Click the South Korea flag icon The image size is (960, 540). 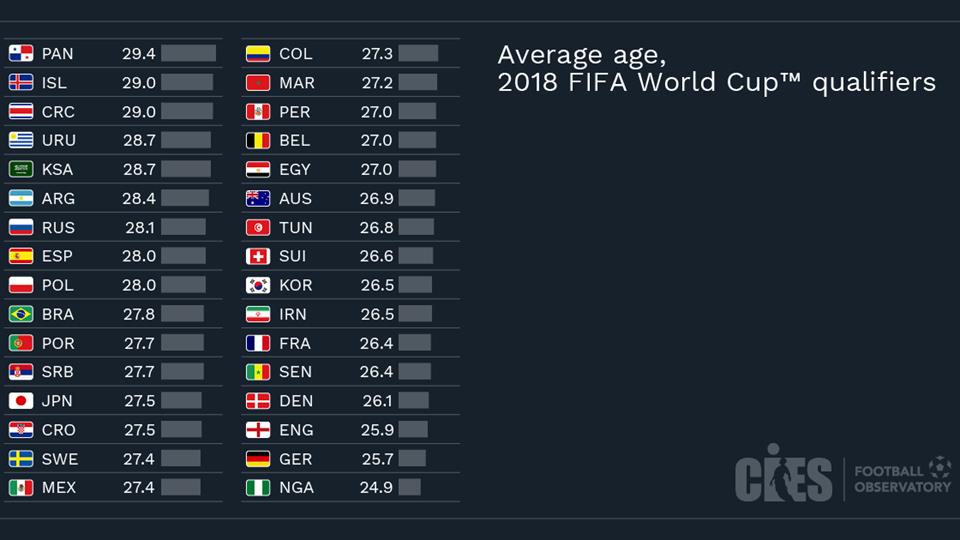click(x=258, y=285)
